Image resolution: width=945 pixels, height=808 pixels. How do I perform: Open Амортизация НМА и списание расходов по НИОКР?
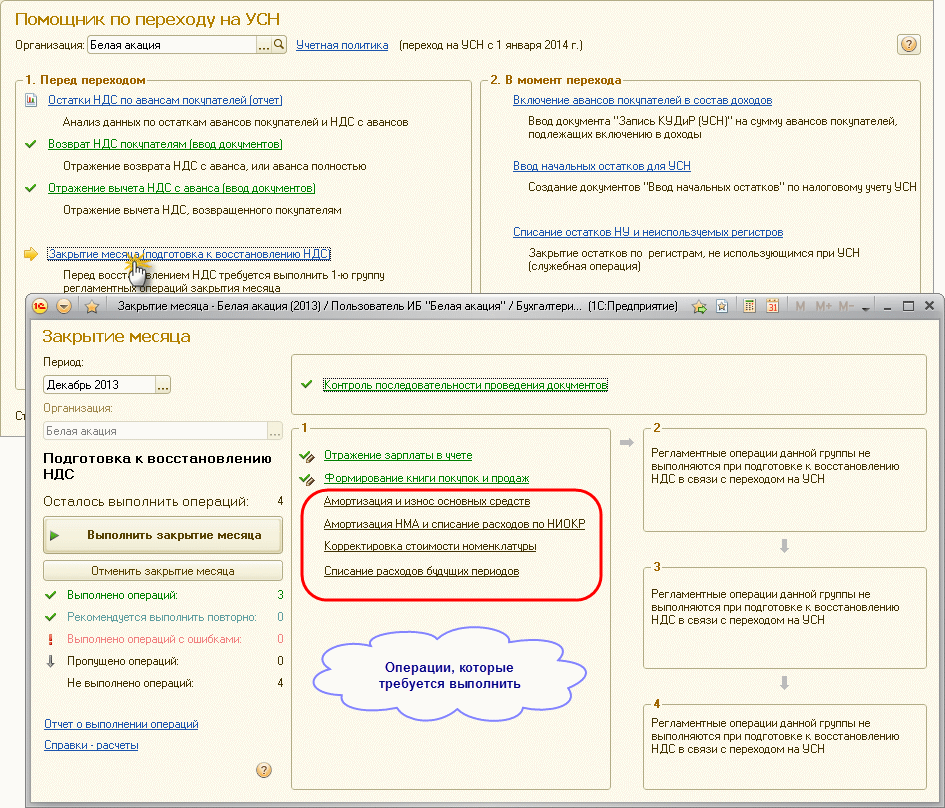(x=454, y=524)
